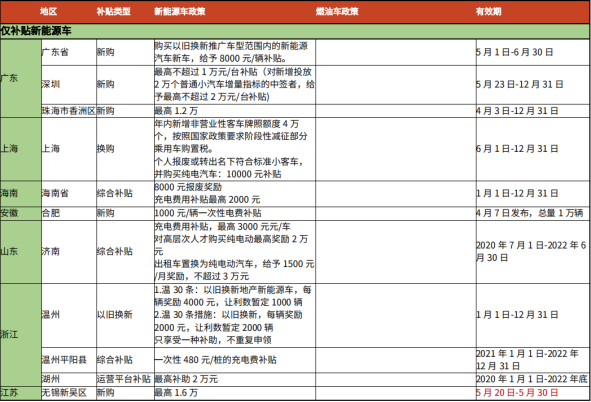Image resolution: width=591 pixels, height=402 pixels.
Task: Select 新购 type in 珠海市香洲区 row
Action: [x=125, y=111]
